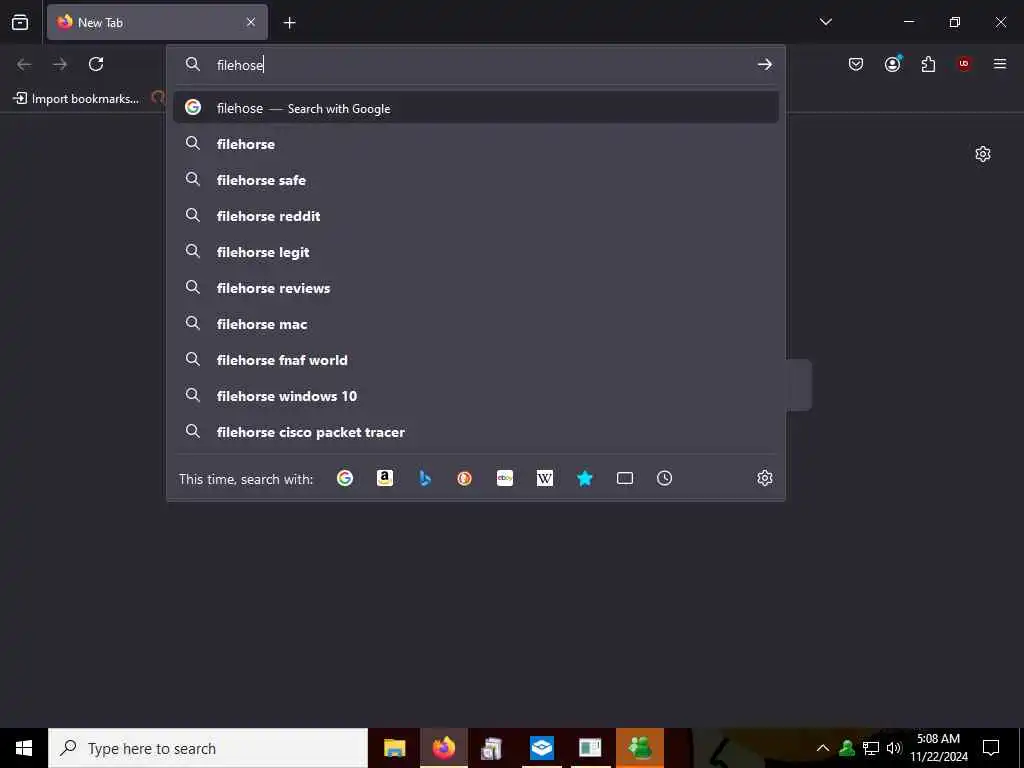Image resolution: width=1024 pixels, height=768 pixels.
Task: Search this time with Bing icon
Action: coord(424,478)
